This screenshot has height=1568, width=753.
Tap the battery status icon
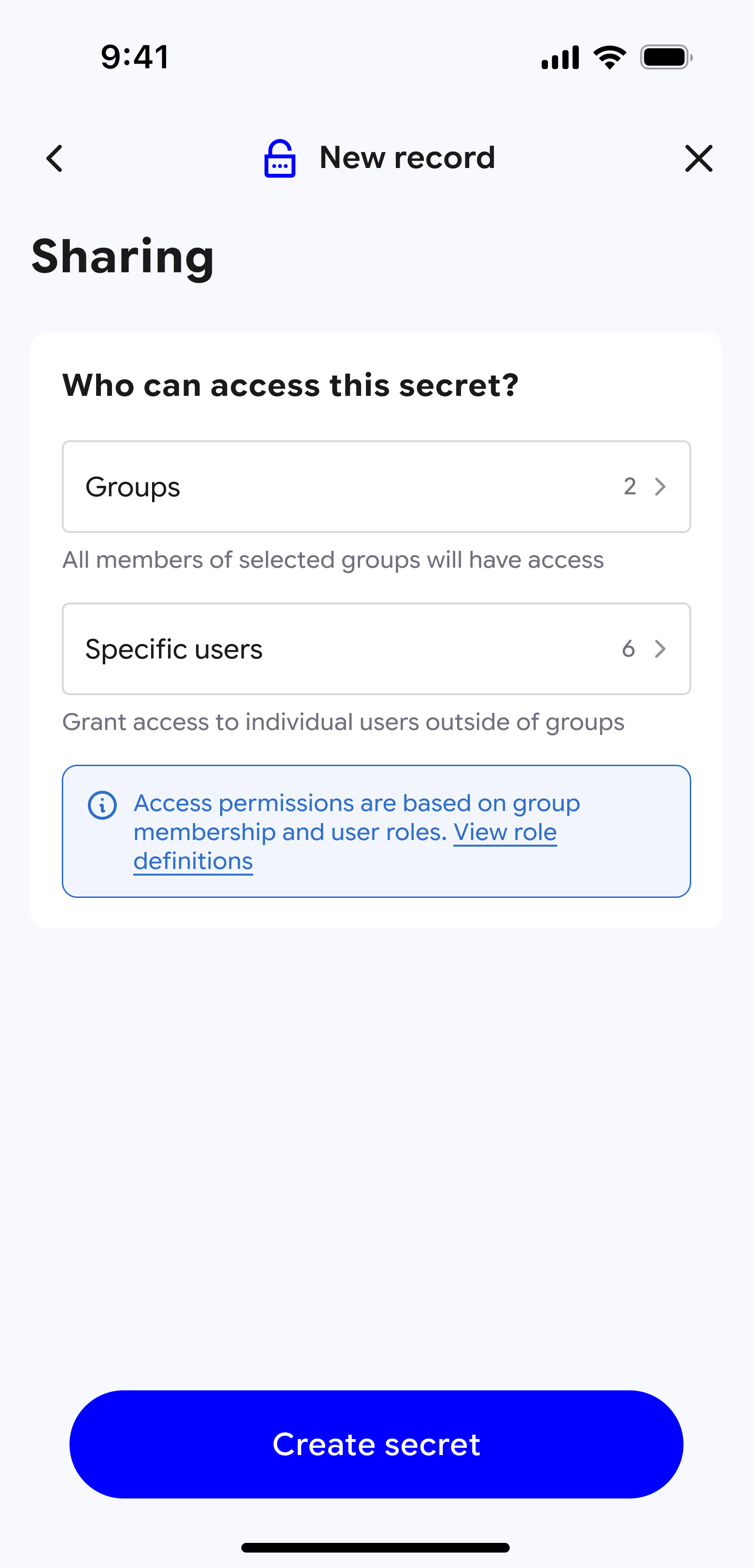pos(666,57)
